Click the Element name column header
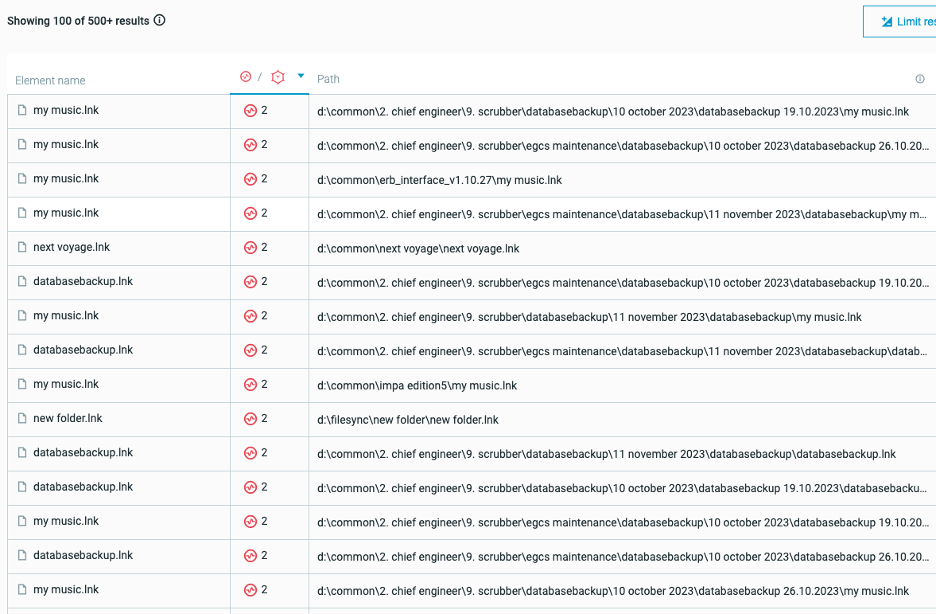936x614 pixels. click(x=50, y=81)
